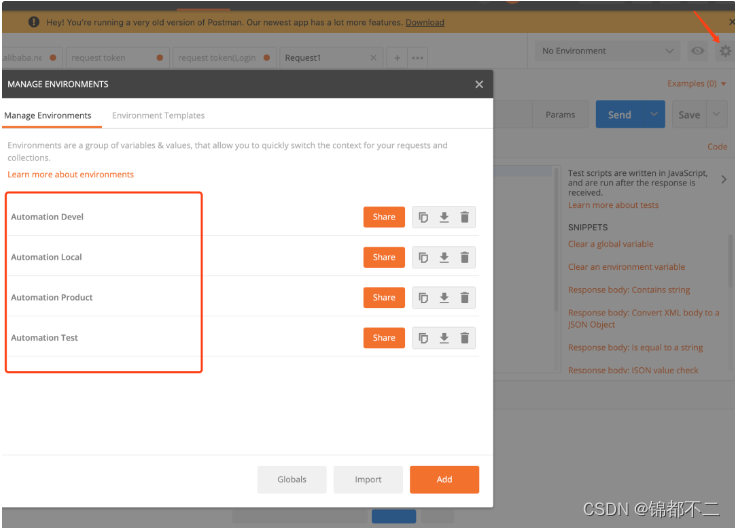Open the Code link
This screenshot has height=528, width=735.
pos(717,147)
